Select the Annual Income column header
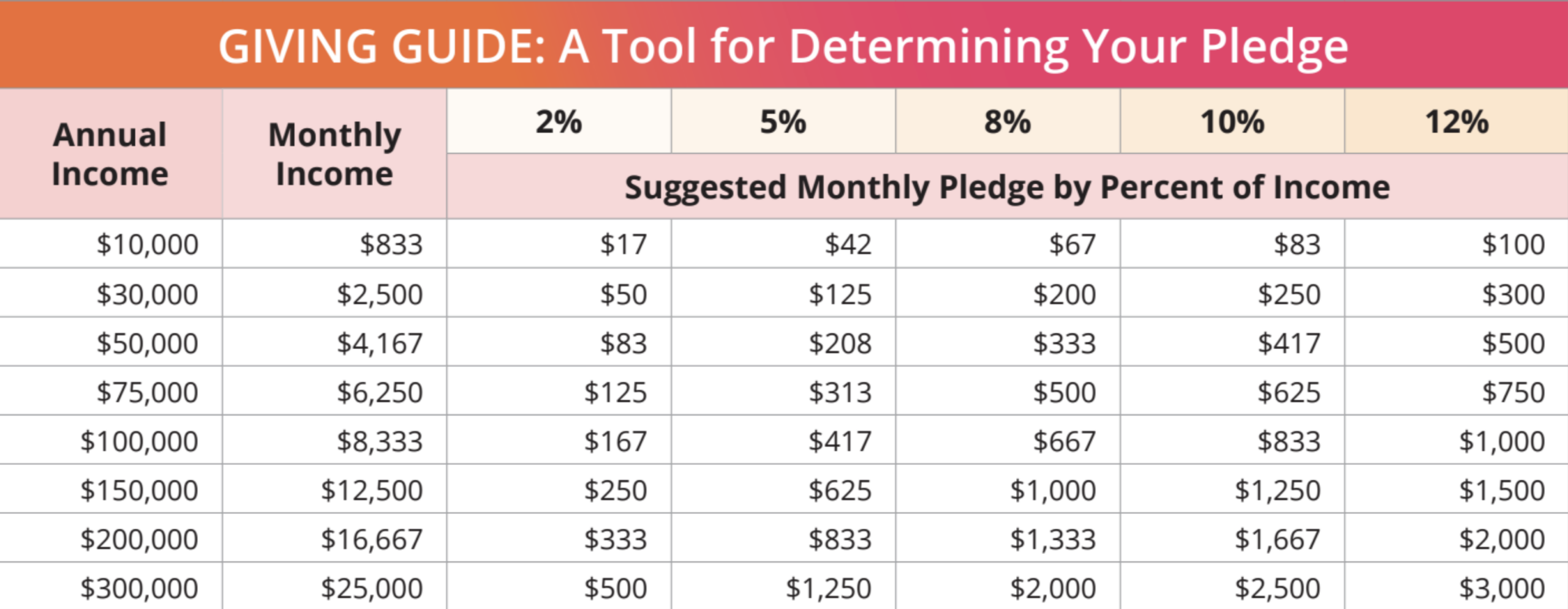Viewport: 1568px width, 609px height. 110,154
